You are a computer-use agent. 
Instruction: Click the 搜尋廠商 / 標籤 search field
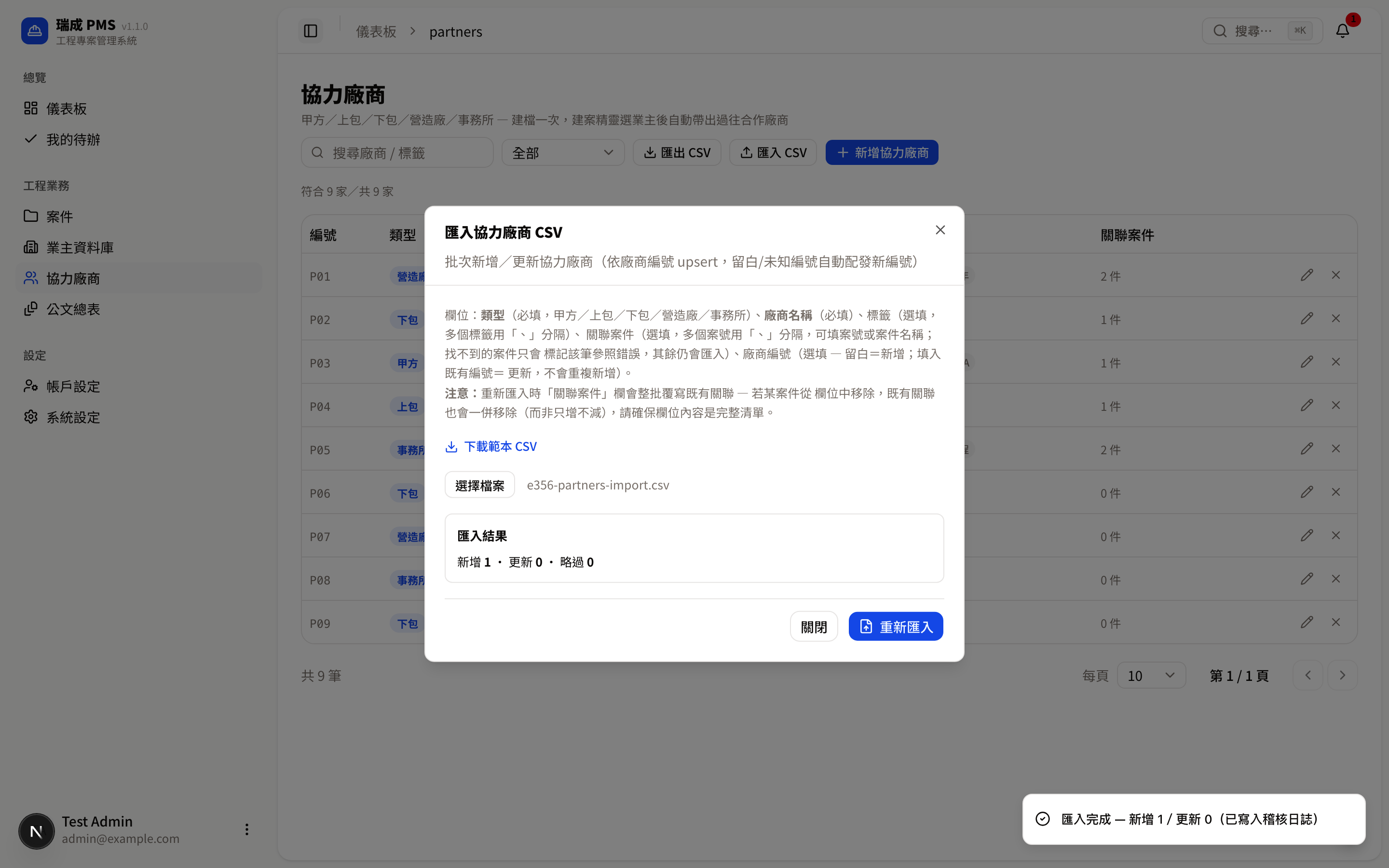coord(397,153)
